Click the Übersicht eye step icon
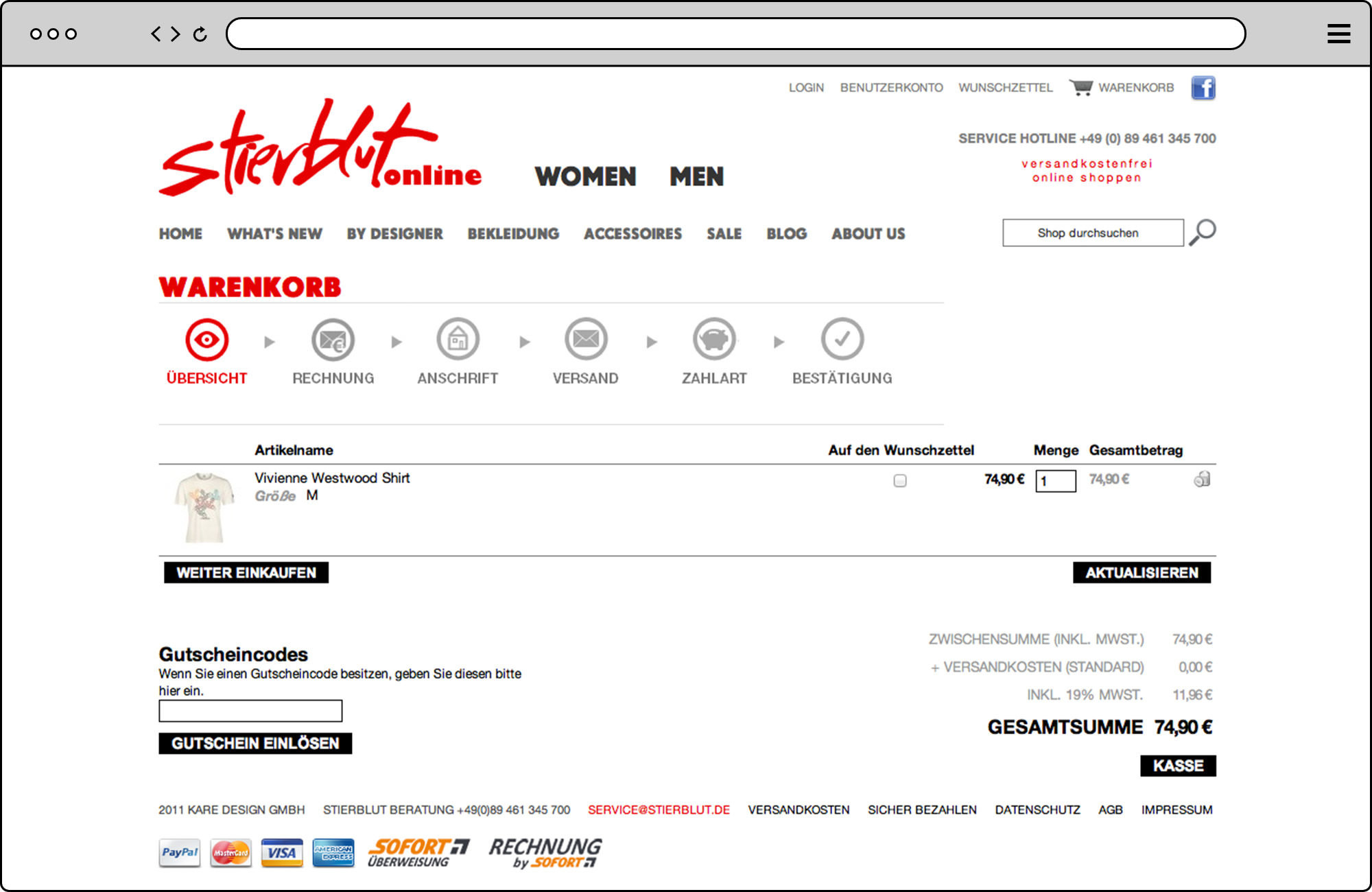 (x=206, y=339)
